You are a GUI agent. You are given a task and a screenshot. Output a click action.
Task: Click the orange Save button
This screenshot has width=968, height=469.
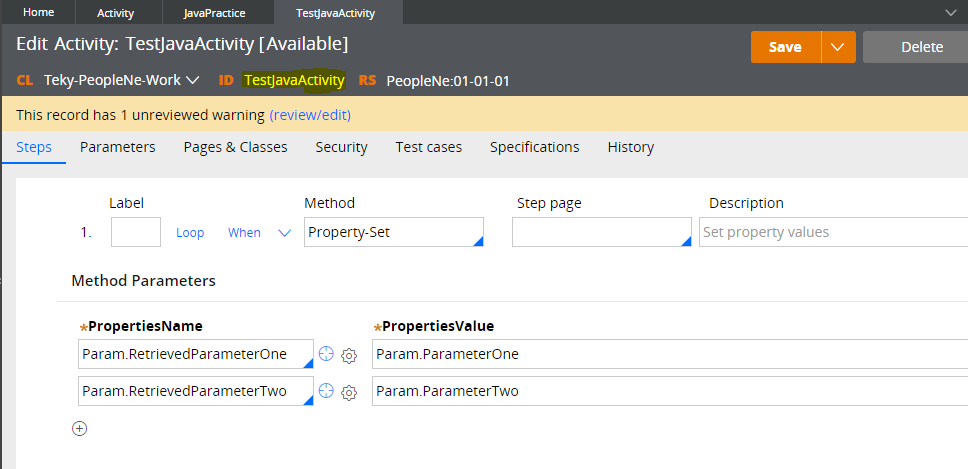(x=785, y=47)
